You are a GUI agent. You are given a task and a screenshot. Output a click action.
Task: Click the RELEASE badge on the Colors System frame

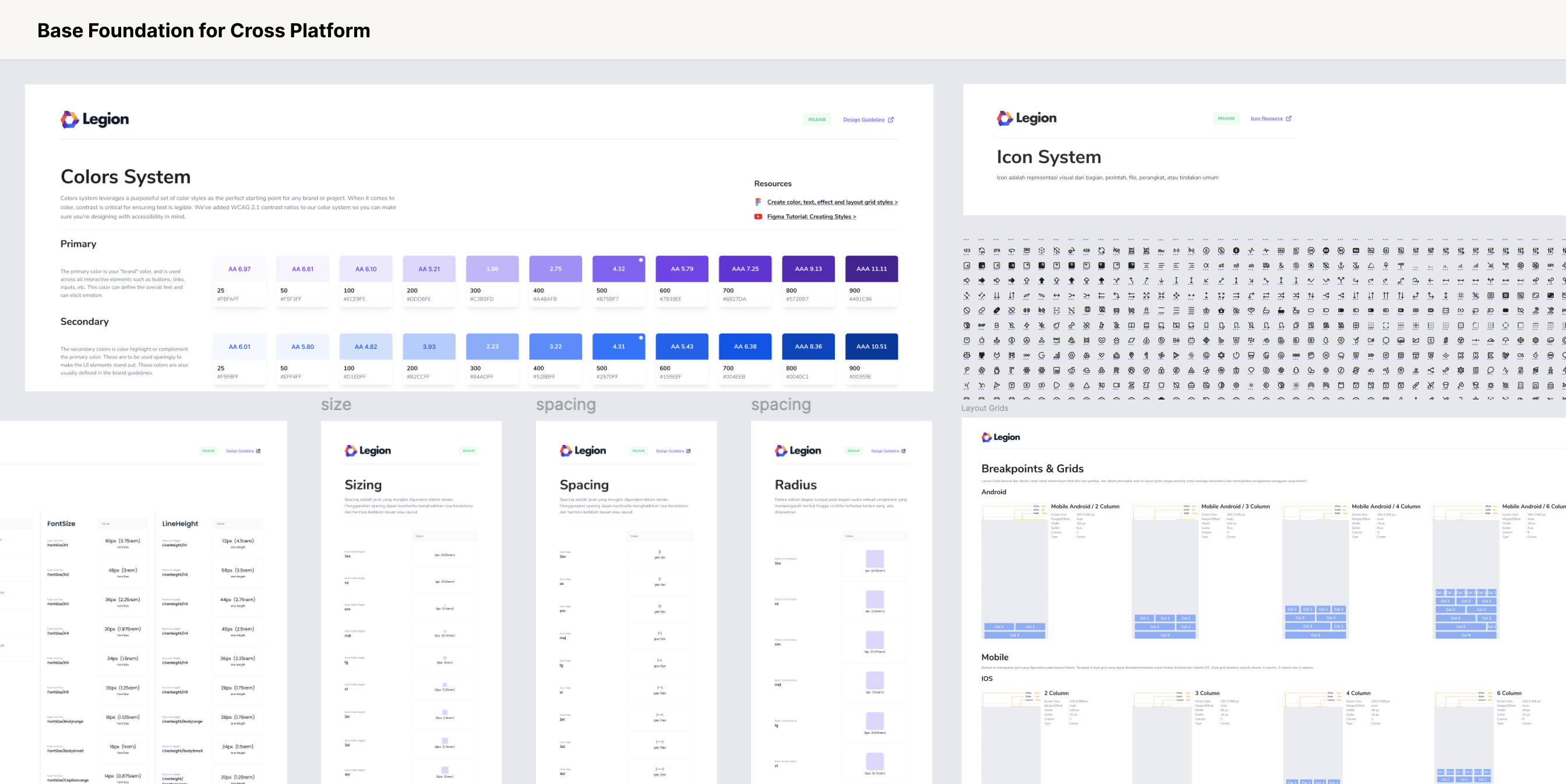tap(816, 120)
